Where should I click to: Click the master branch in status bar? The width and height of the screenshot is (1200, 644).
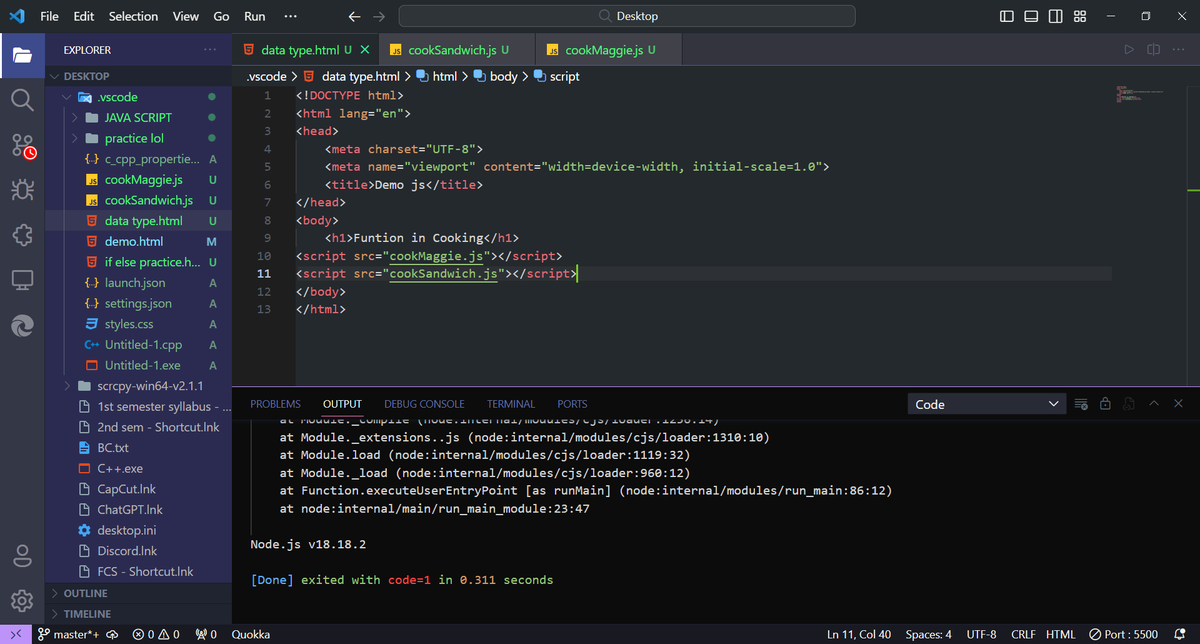point(69,634)
